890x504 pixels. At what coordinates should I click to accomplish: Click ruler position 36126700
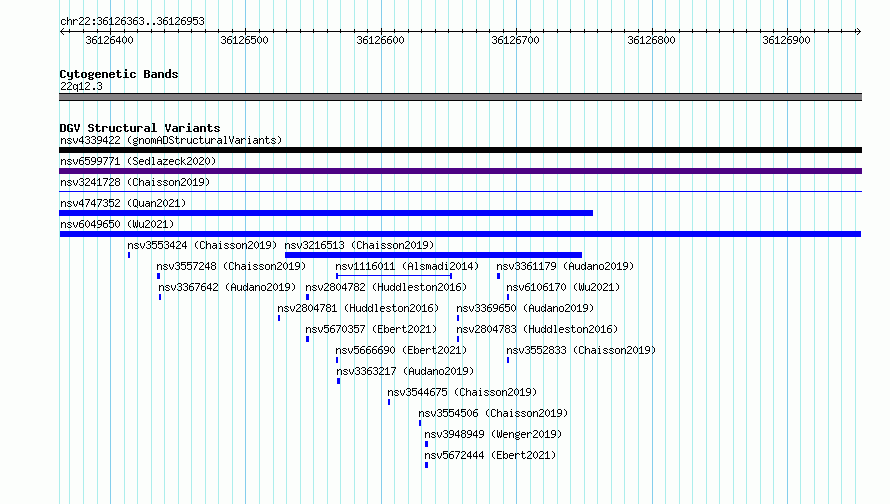tap(515, 40)
